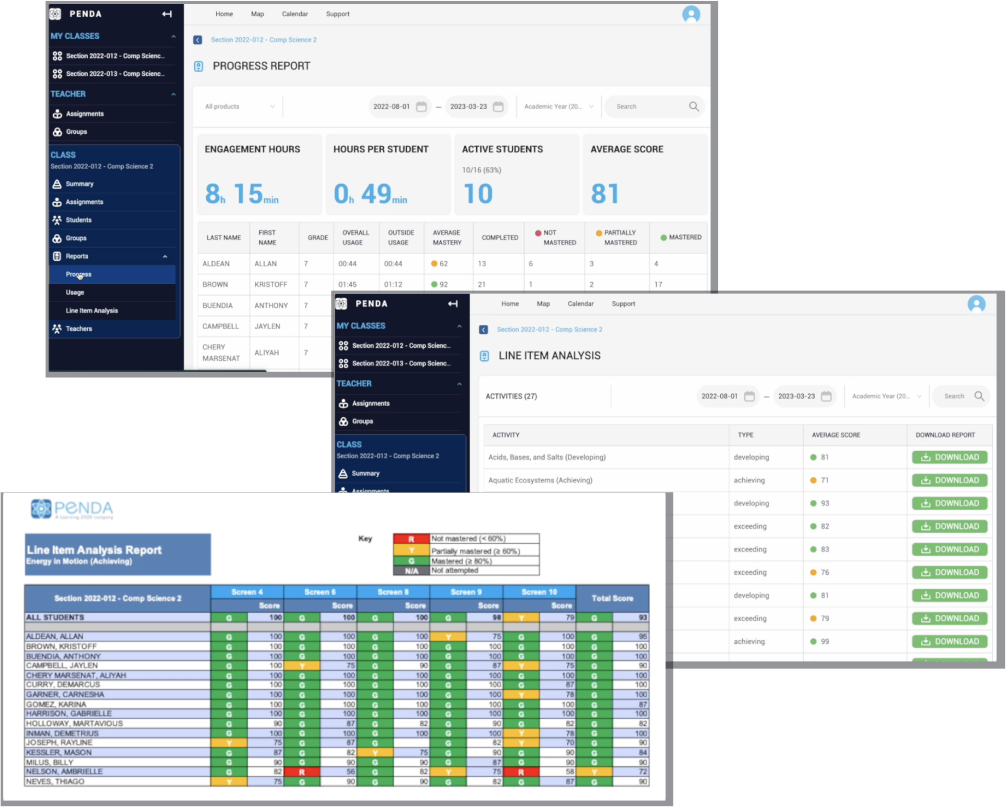Collapse the Reports section in the sidebar
Screen dimensions: 1006x807
pyautogui.click(x=165, y=257)
